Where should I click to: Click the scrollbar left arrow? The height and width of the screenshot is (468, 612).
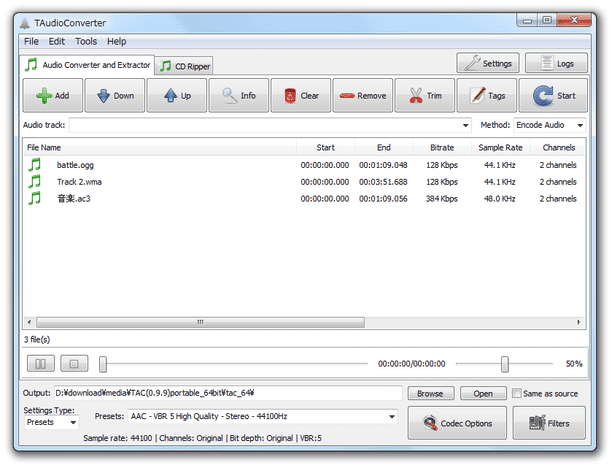click(29, 322)
